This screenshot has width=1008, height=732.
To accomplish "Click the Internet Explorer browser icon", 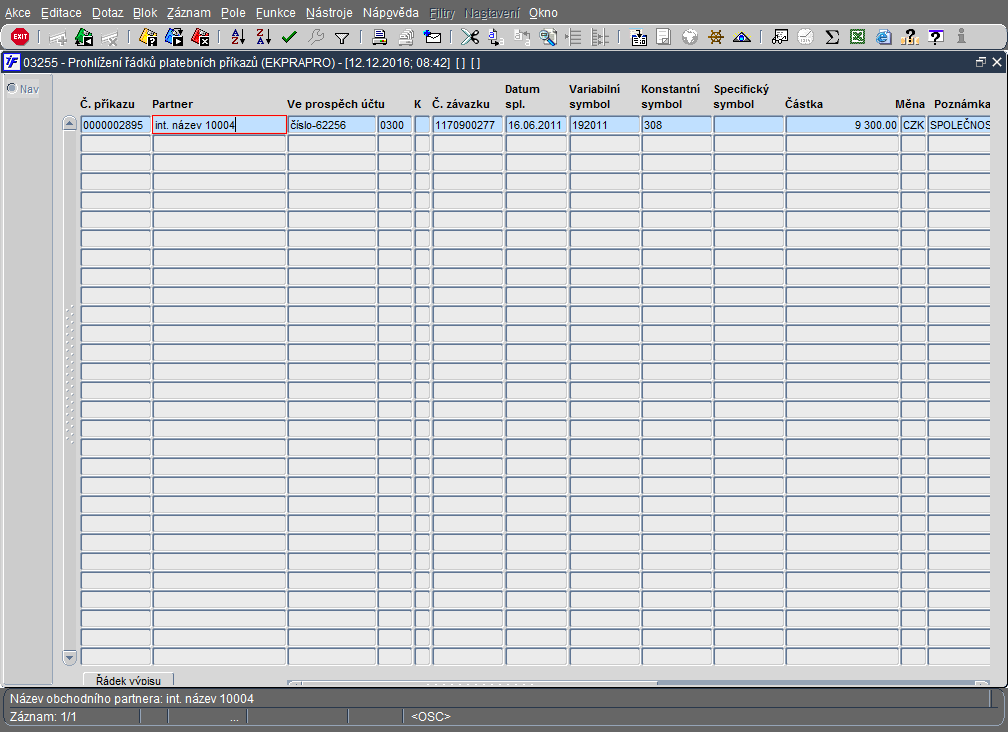I will coord(884,37).
